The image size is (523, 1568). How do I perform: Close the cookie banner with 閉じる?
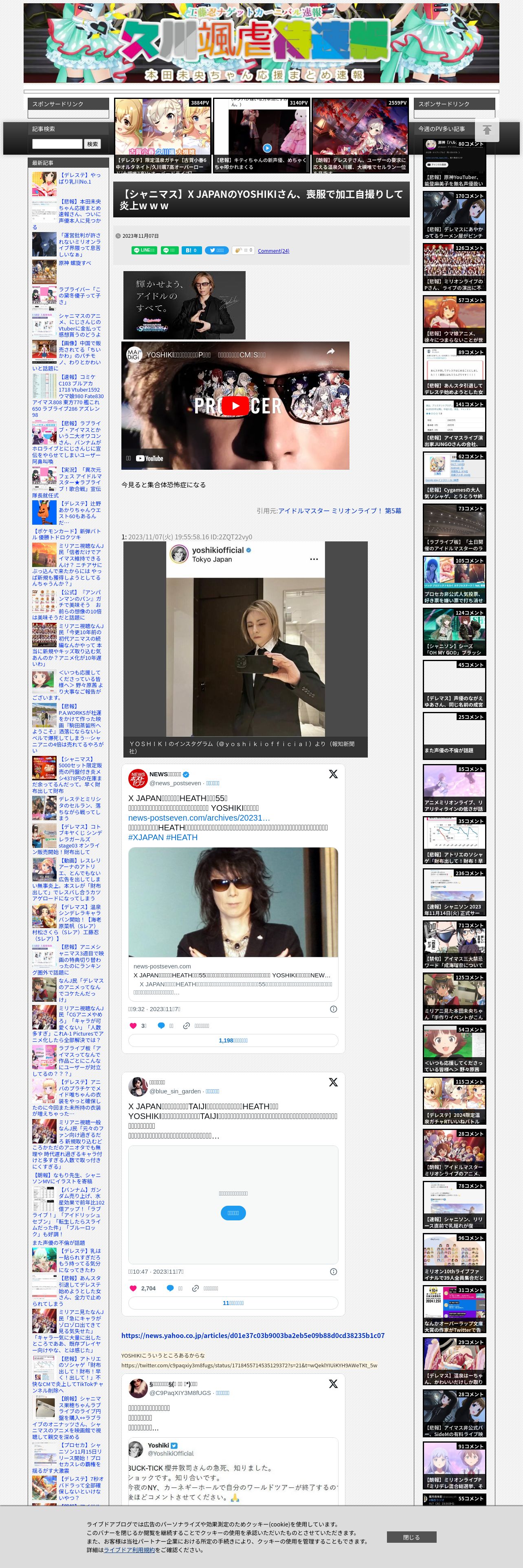coord(411,1536)
